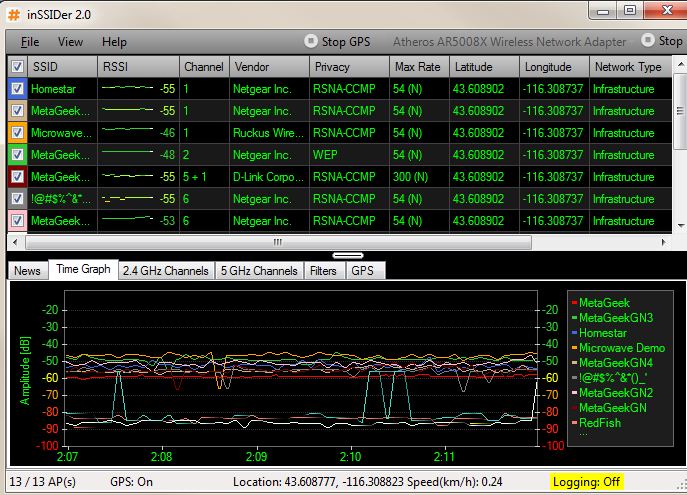Open the File menu
This screenshot has width=687, height=495.
[30, 42]
